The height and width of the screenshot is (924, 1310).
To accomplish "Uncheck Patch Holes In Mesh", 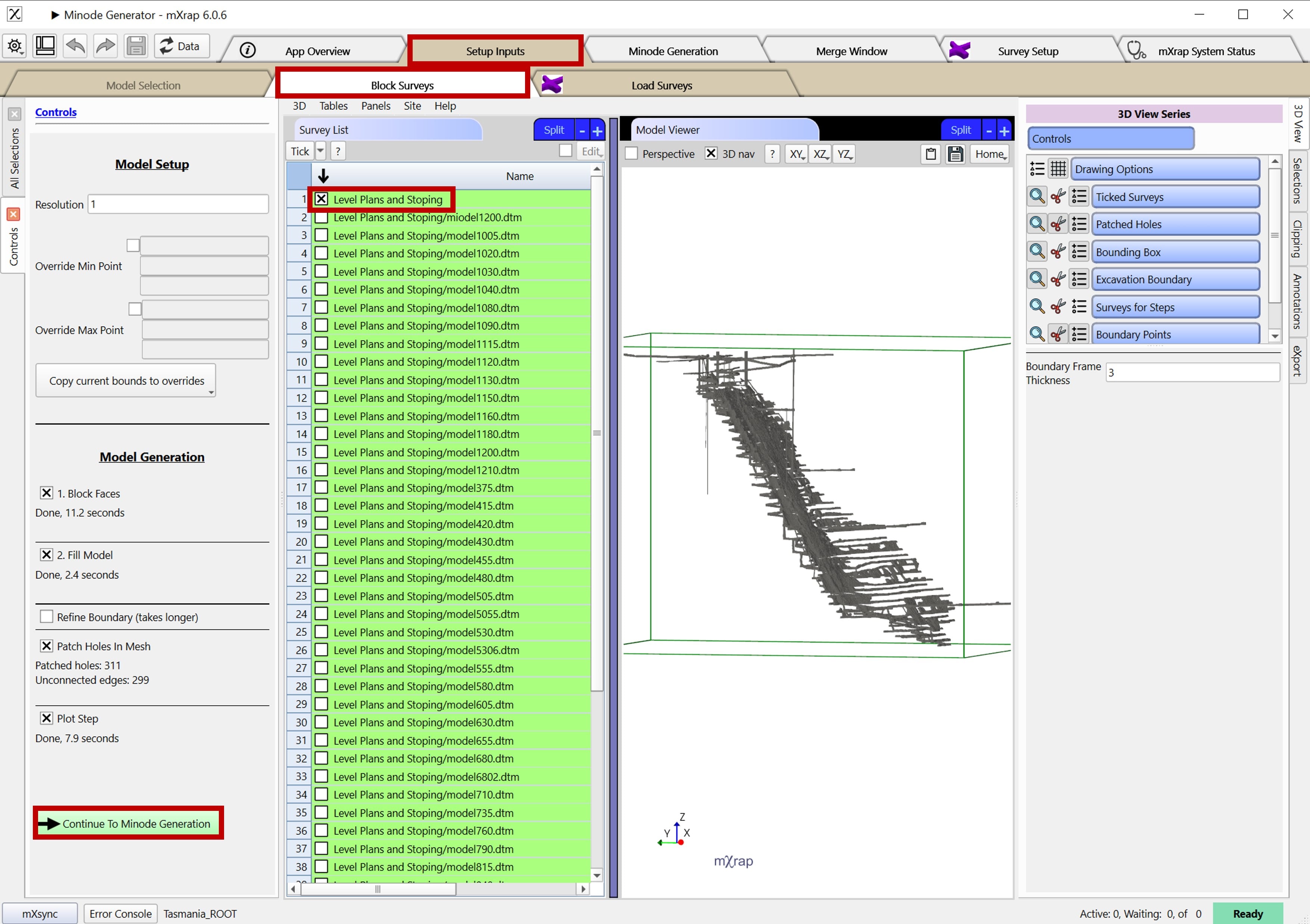I will [x=47, y=646].
